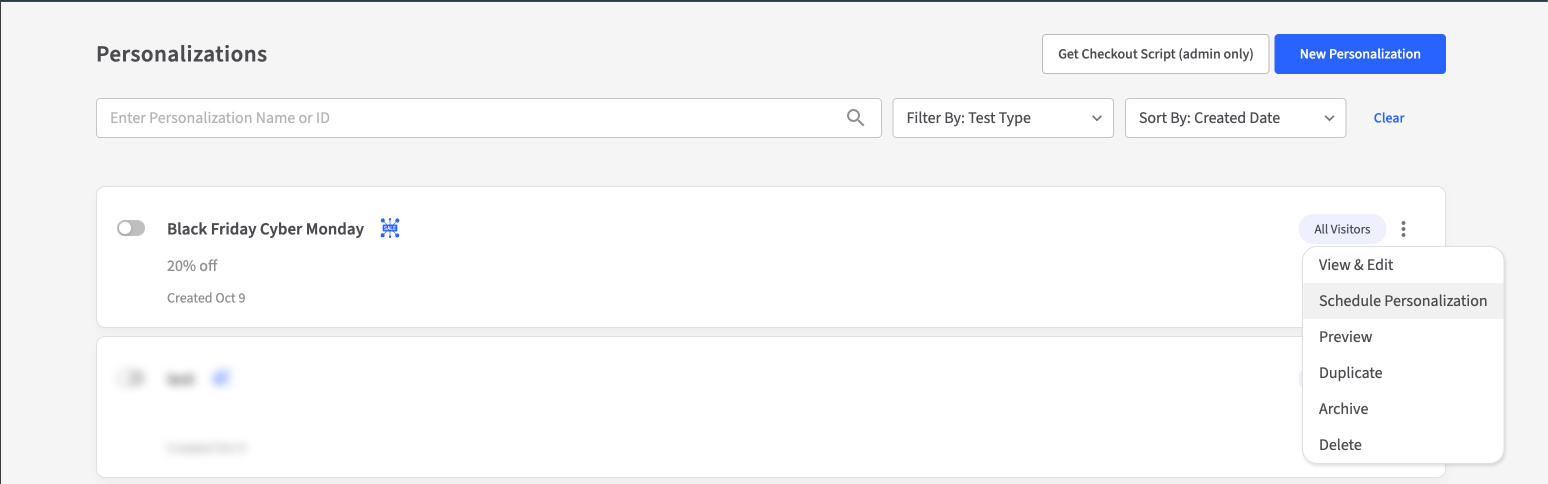Click Archive in the context menu
The height and width of the screenshot is (484, 1548).
pyautogui.click(x=1343, y=409)
